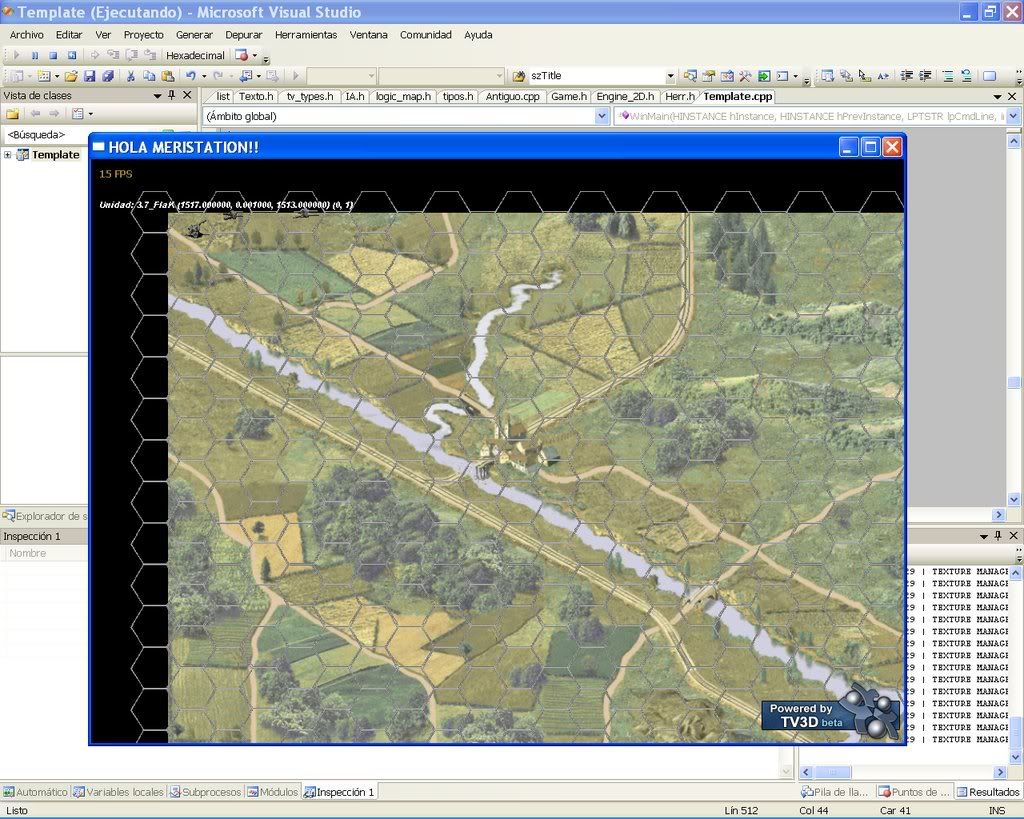Viewport: 1024px width, 819px height.
Task: Click the Save All icon
Action: click(x=108, y=76)
